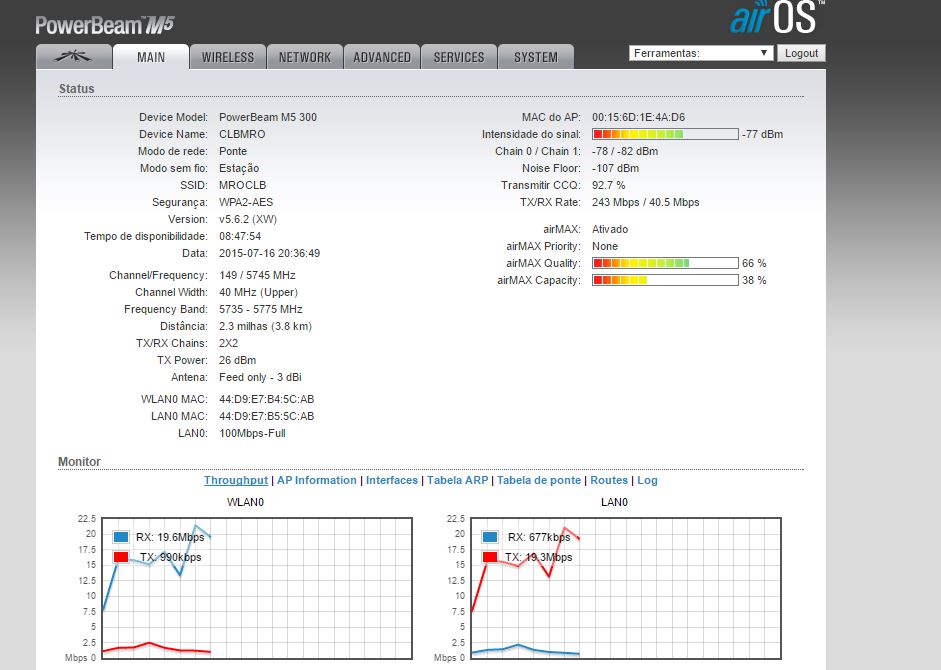This screenshot has width=941, height=670.
Task: Click network mode value Ponte
Action: click(233, 151)
